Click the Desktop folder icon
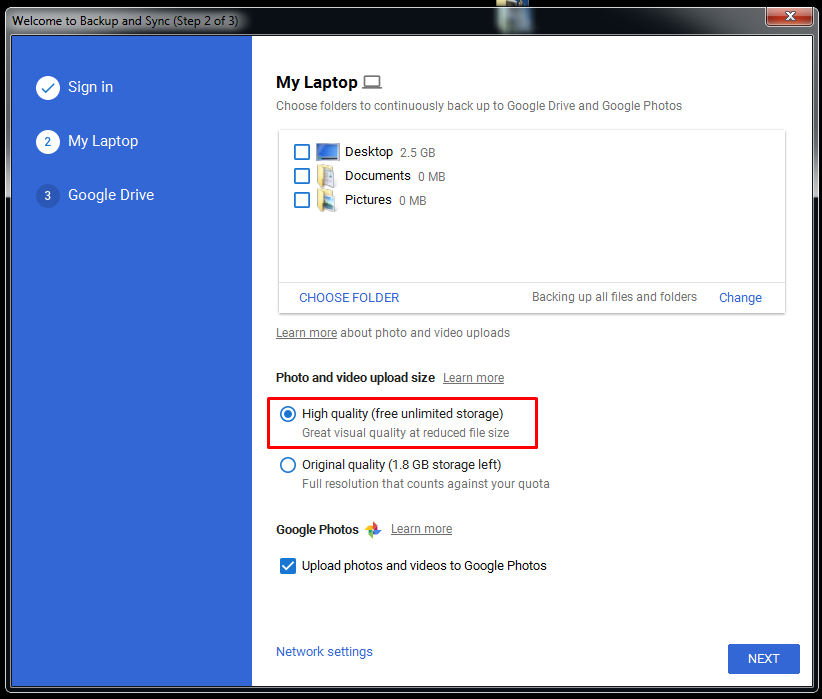Image resolution: width=822 pixels, height=699 pixels. (328, 152)
